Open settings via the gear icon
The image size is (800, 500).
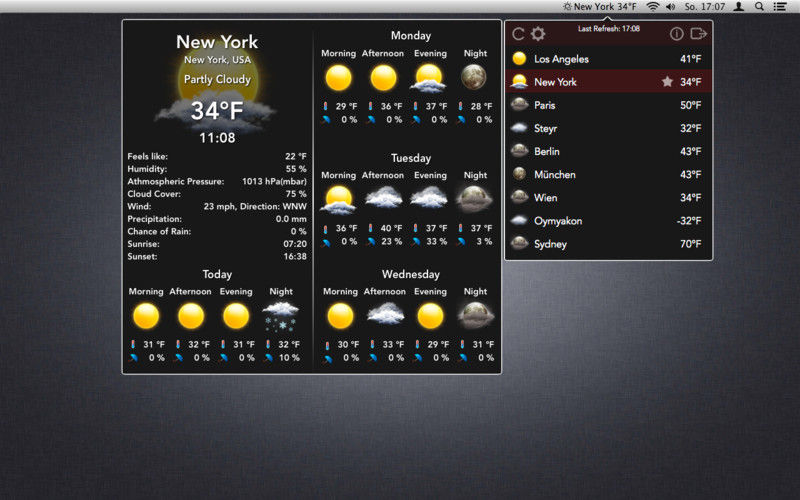[x=538, y=34]
